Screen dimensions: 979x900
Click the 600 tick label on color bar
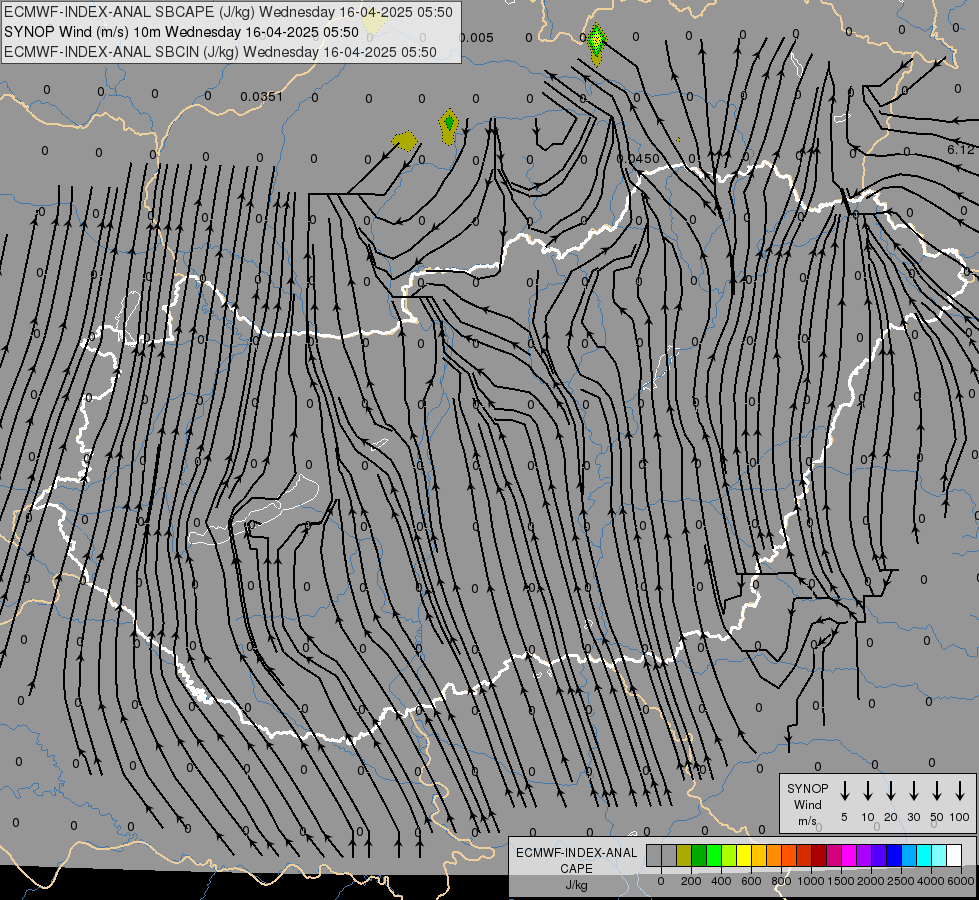click(x=751, y=881)
